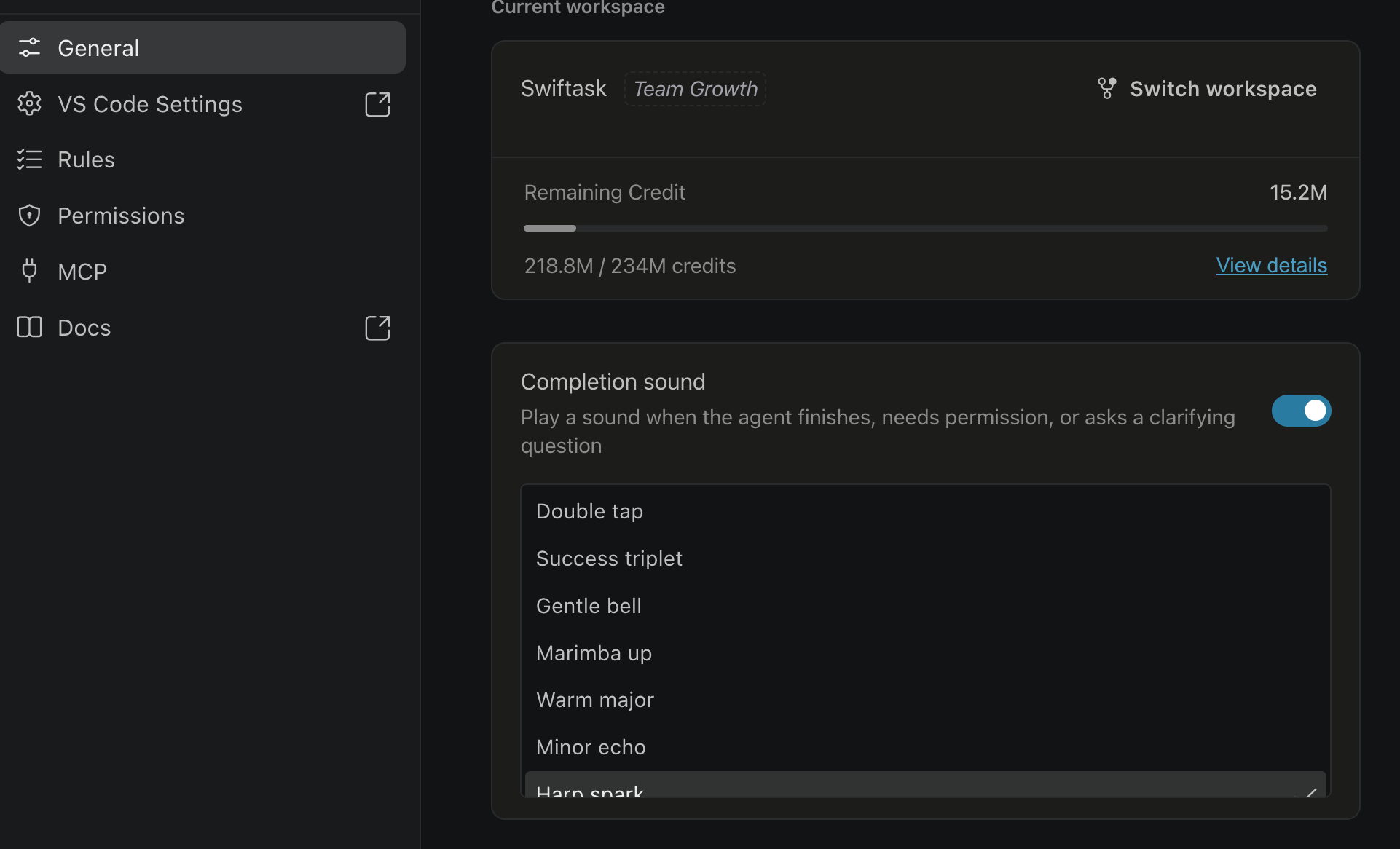Click the MCP plug icon
This screenshot has height=849, width=1400.
click(x=29, y=271)
